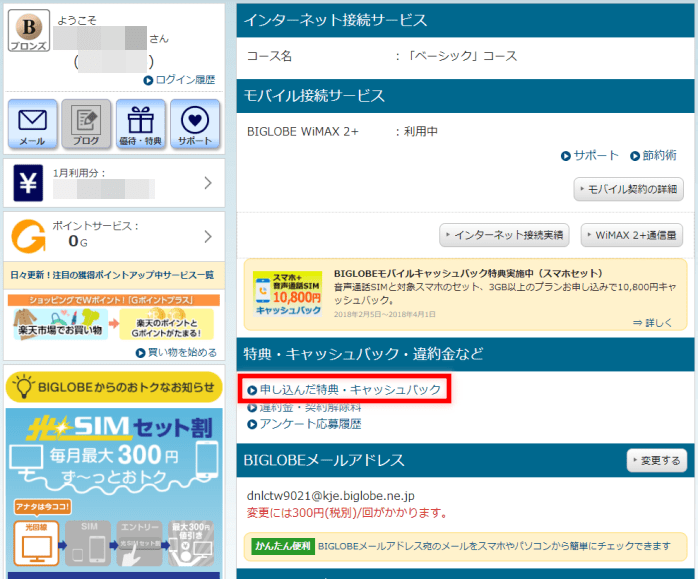The width and height of the screenshot is (698, 579).
Task: Click the 楽天市場でお買い物 banner
Action: click(60, 324)
